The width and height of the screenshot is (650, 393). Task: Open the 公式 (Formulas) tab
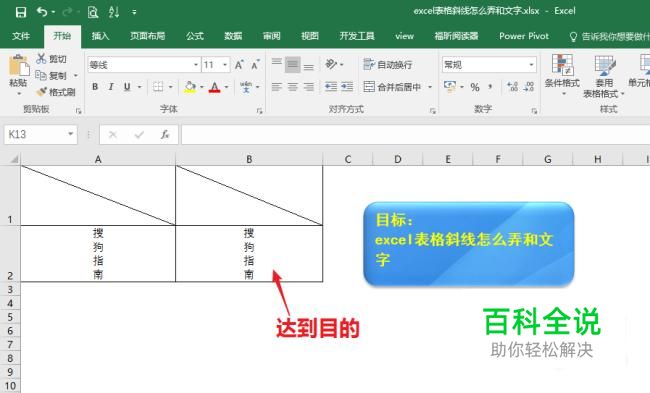click(195, 36)
